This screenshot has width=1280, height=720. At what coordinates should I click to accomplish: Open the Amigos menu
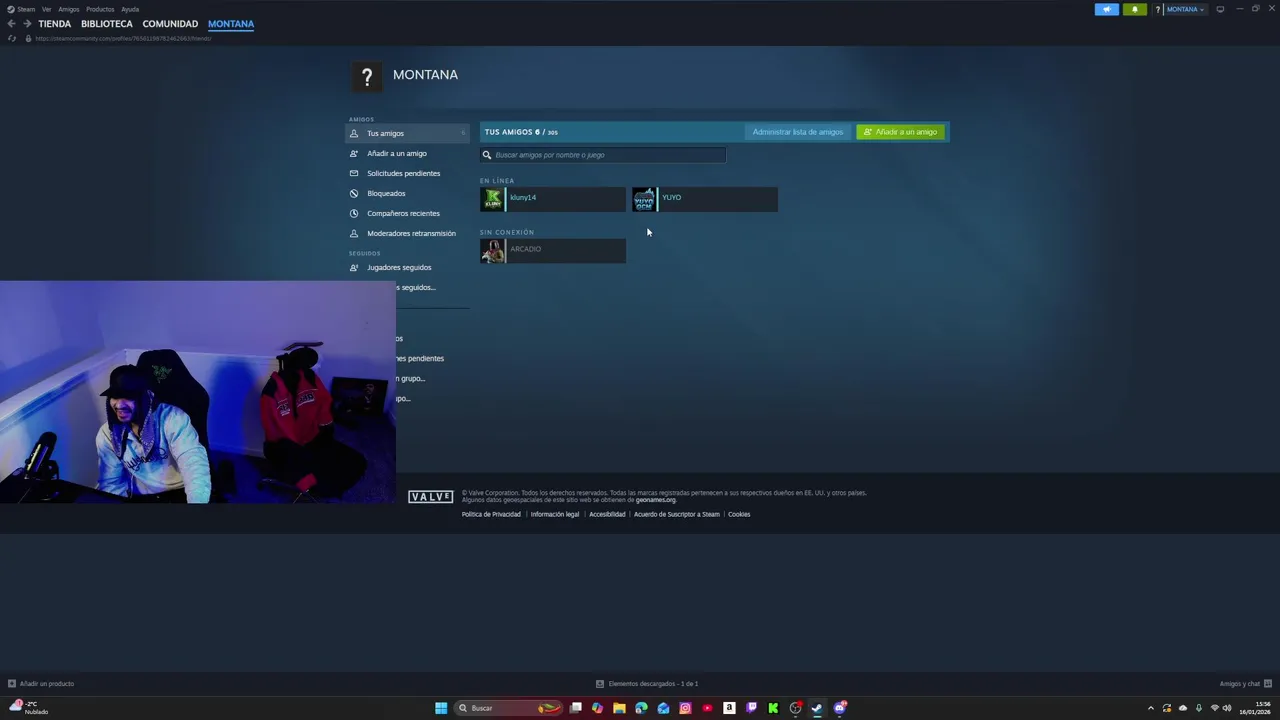68,9
